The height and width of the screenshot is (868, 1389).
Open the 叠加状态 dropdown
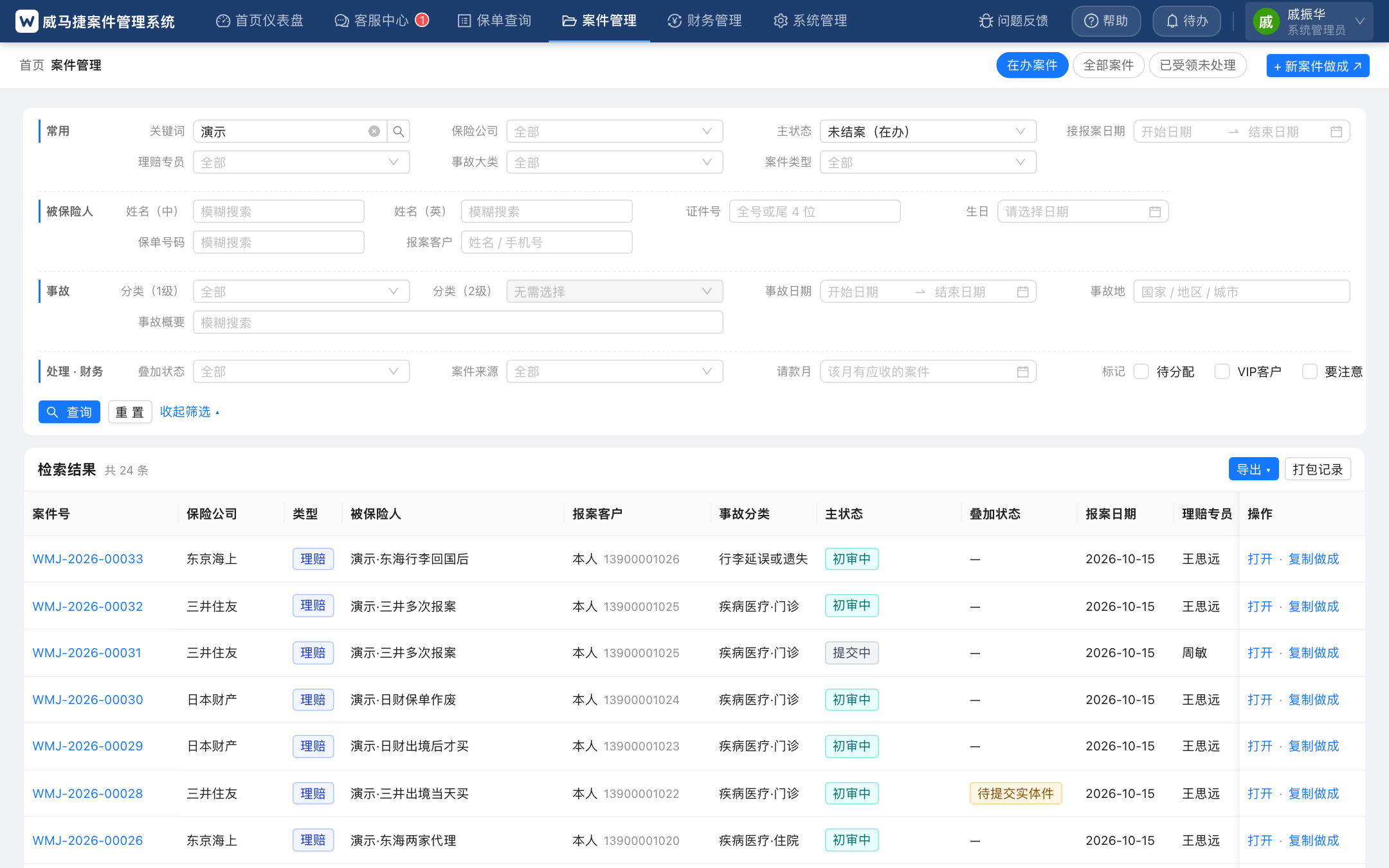click(x=301, y=372)
